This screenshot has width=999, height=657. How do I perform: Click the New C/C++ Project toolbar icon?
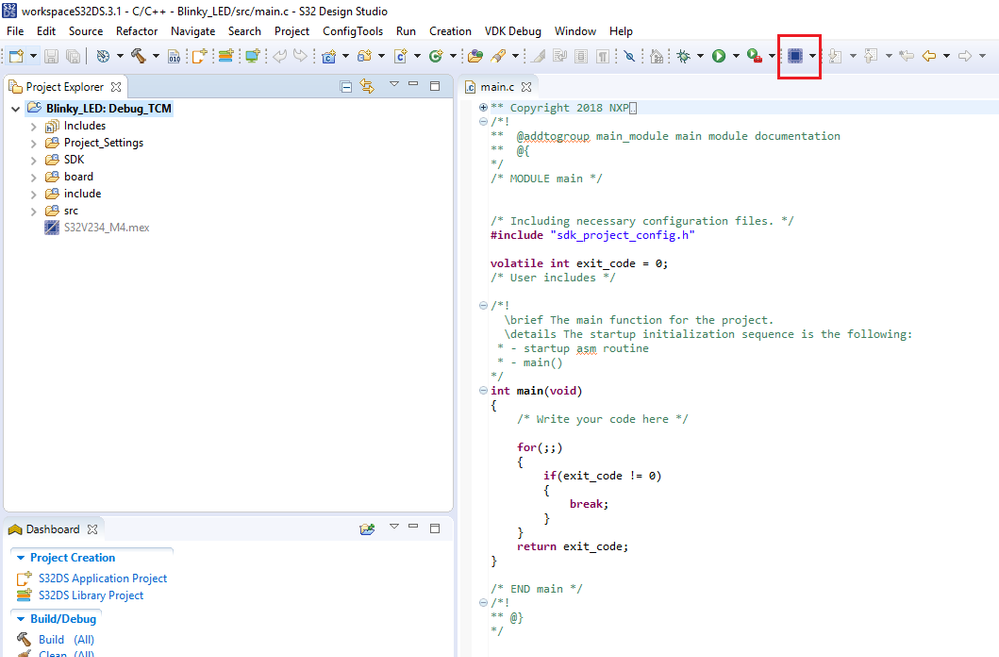click(x=329, y=56)
